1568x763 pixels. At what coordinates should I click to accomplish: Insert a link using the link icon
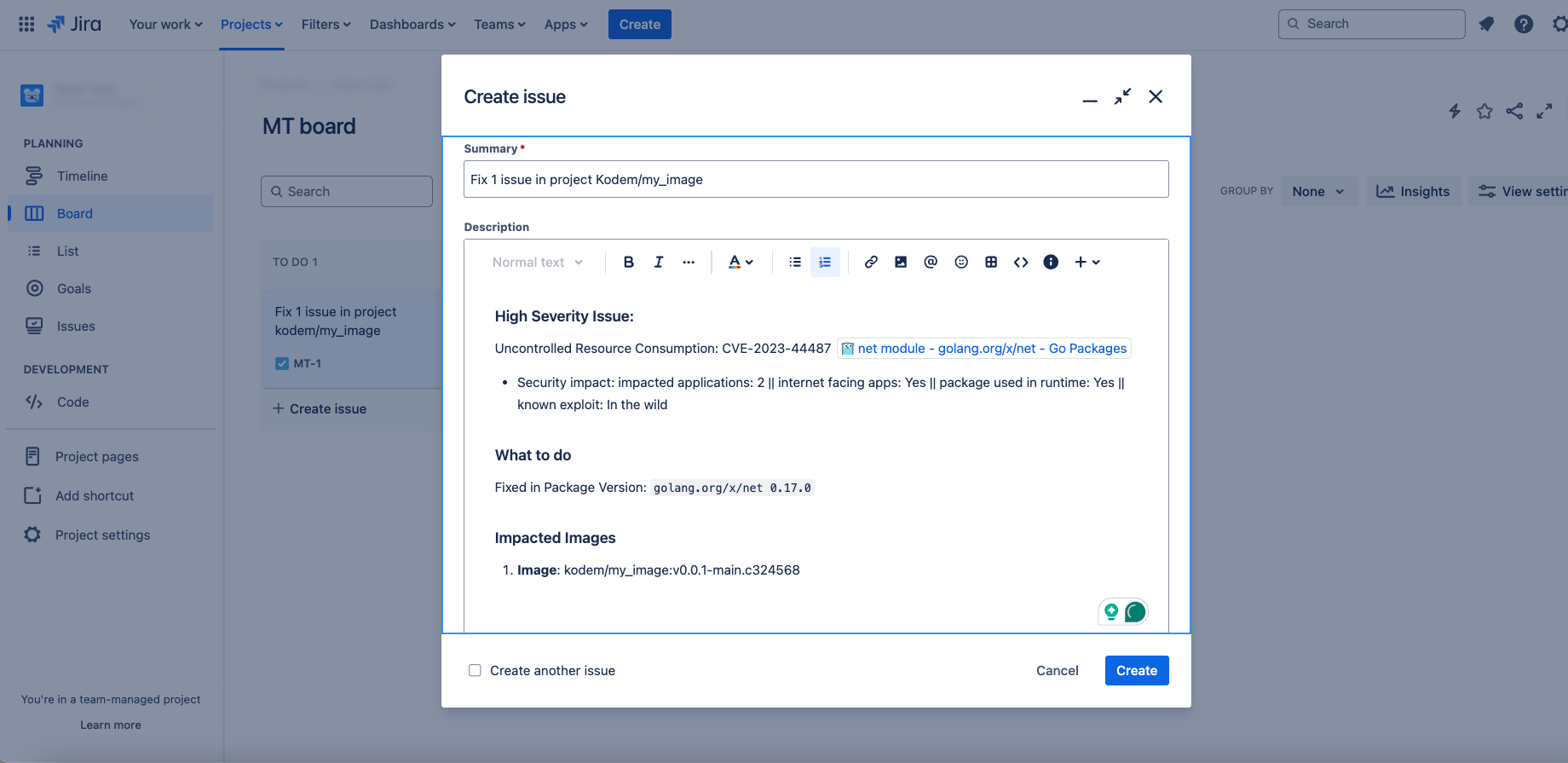tap(871, 262)
